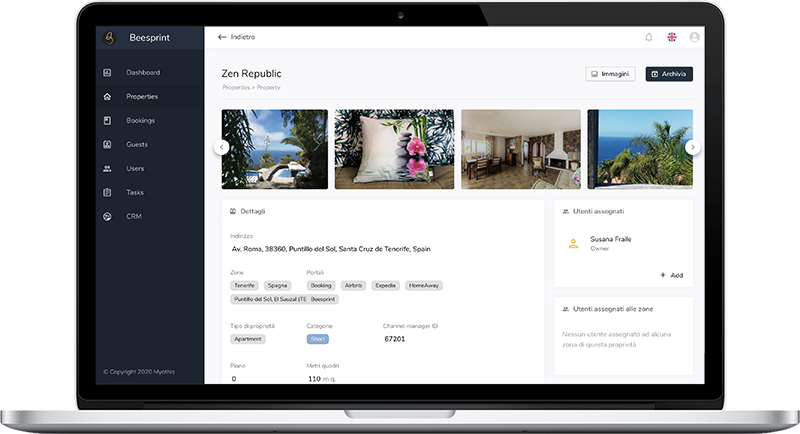Open the dining room photo
Screen dimensions: 800x434
pos(521,149)
